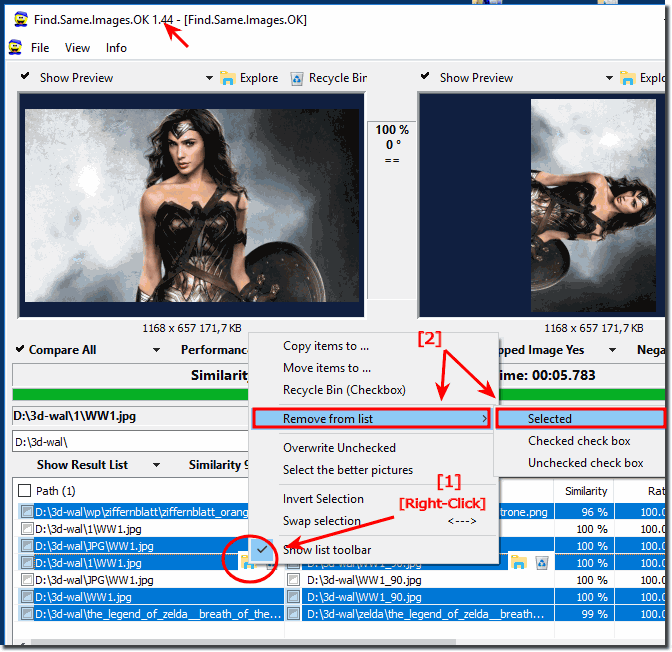Screen dimensions: 672x652
Task: Click the image icon of the ziffernblatt_orang row
Action: point(27,511)
